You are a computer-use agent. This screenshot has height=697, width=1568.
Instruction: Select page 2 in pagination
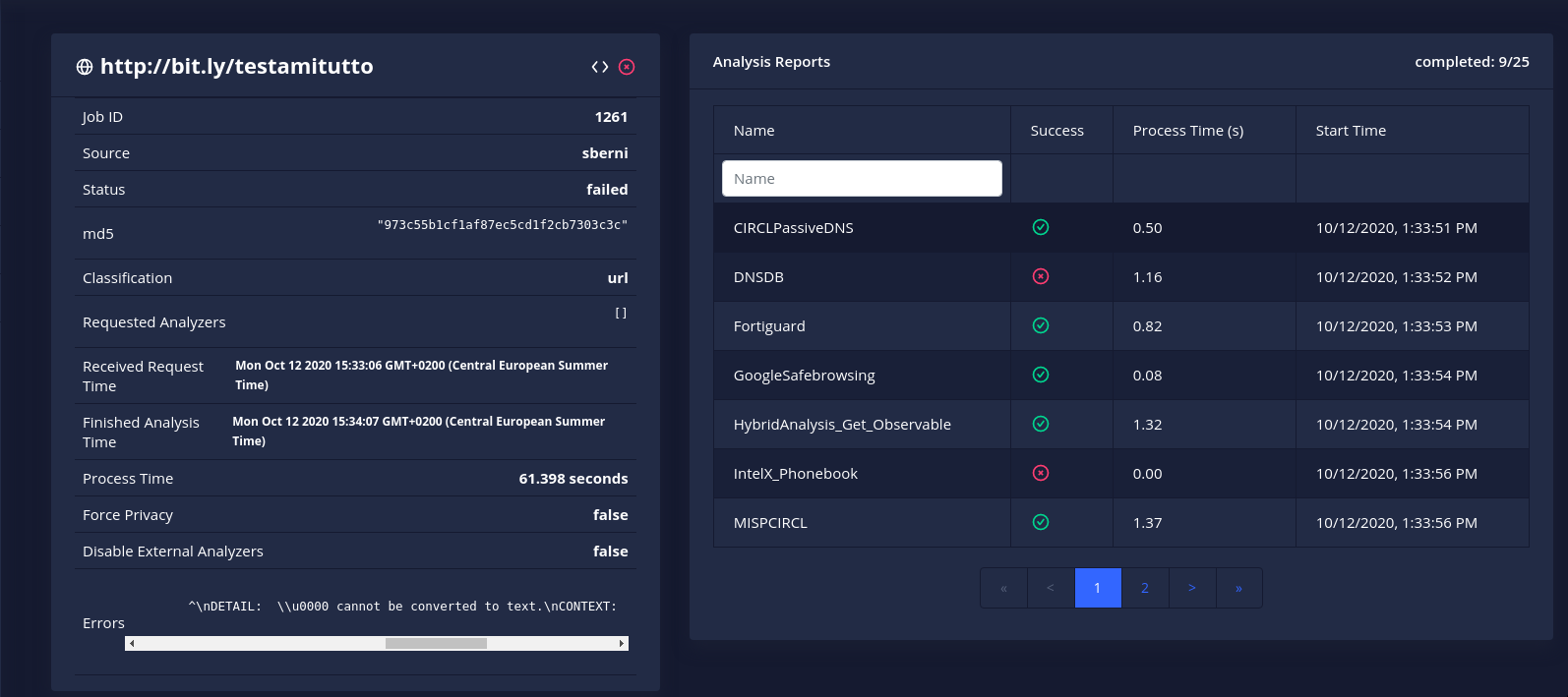[x=1145, y=588]
